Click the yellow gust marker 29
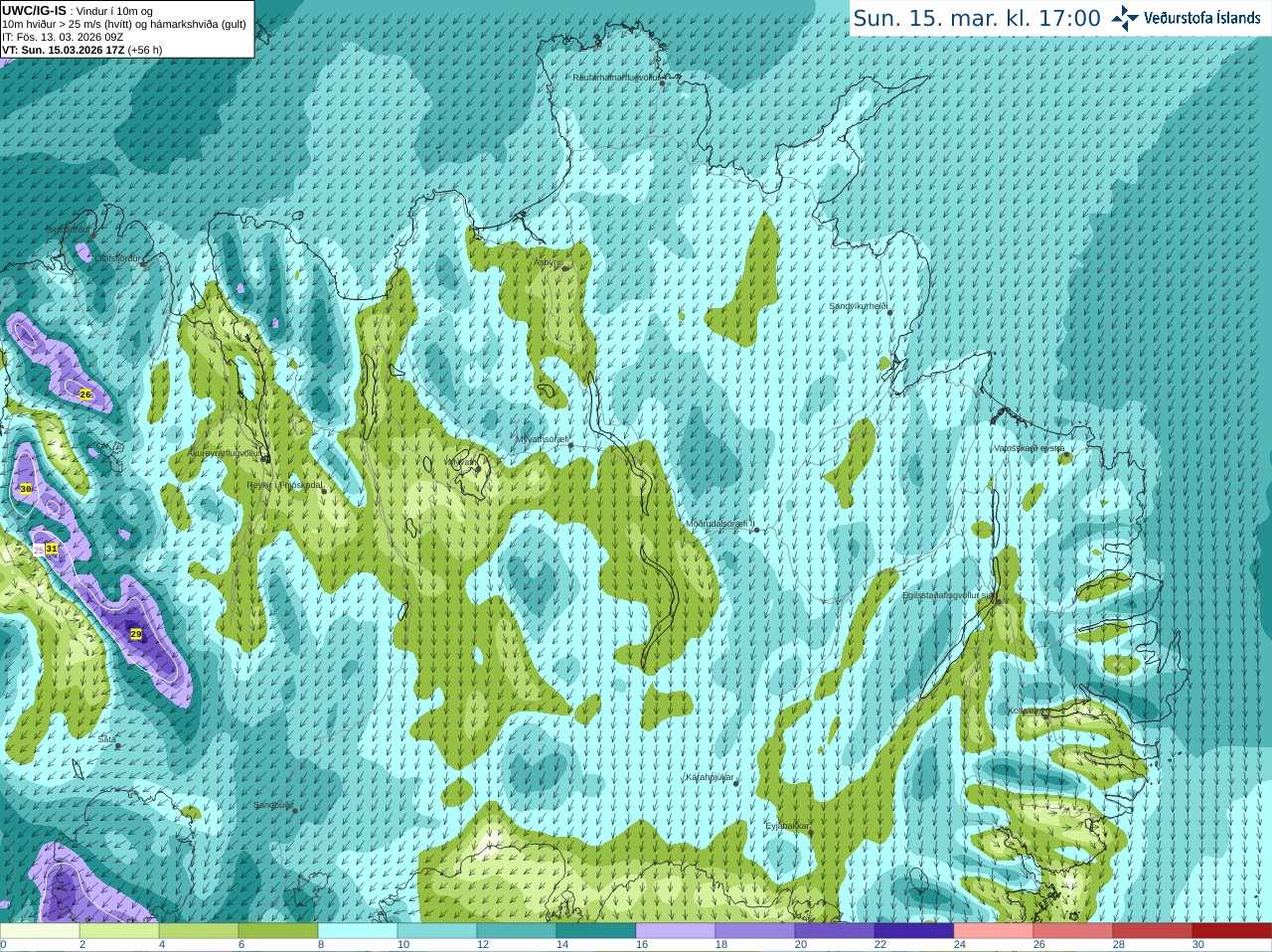This screenshot has height=952, width=1272. click(x=136, y=634)
